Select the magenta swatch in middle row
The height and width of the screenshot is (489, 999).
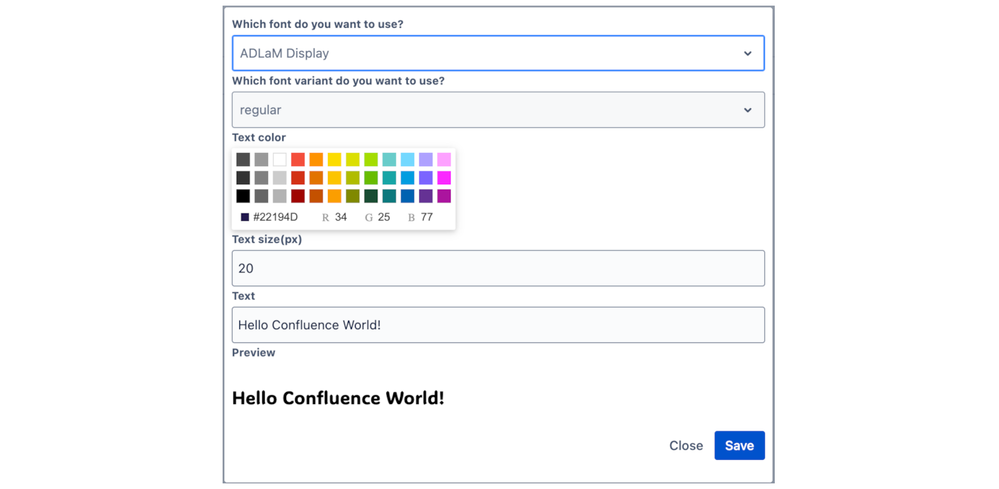444,178
